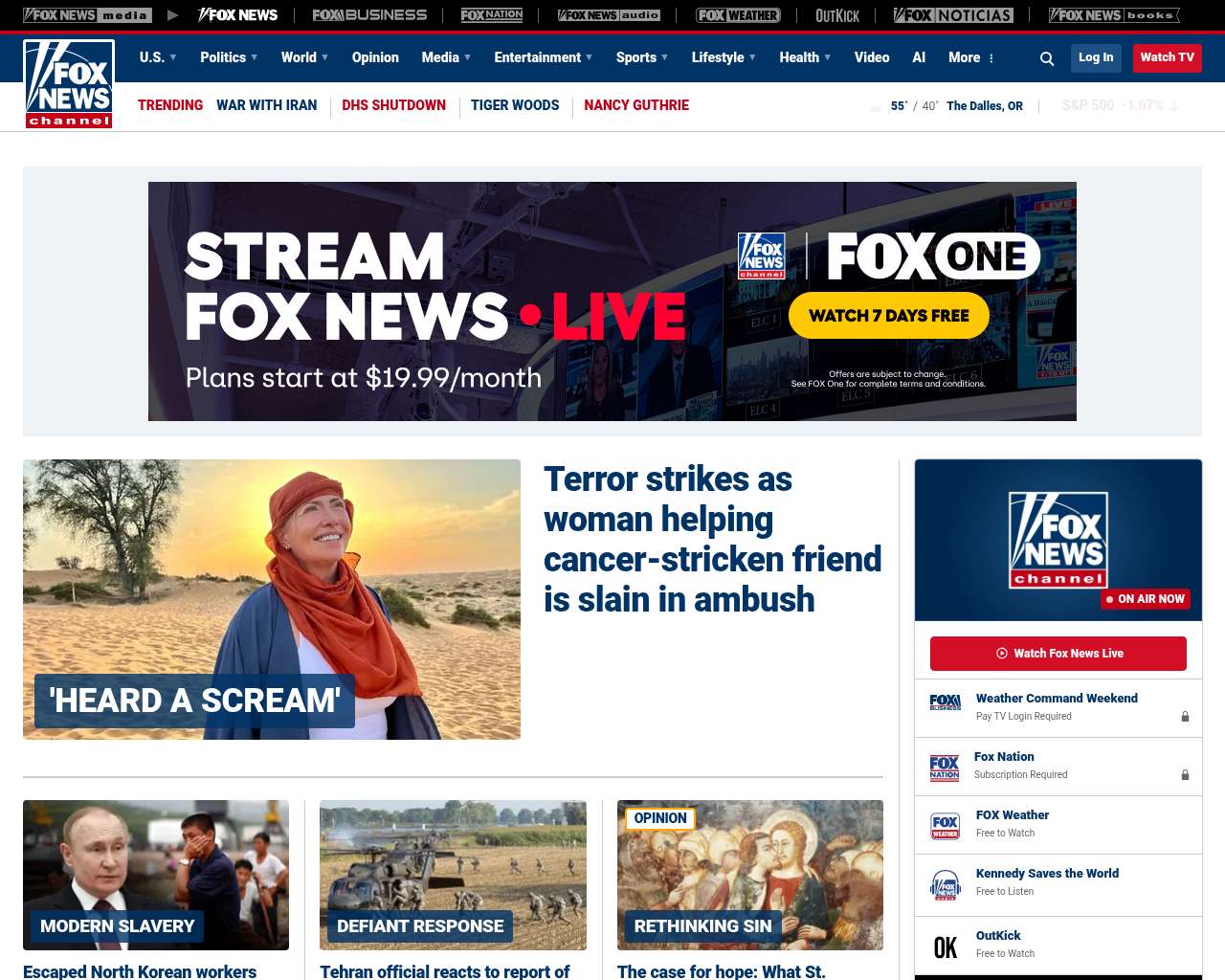Open Fox Nation logo in top bar
This screenshot has height=980, width=1225.
click(x=492, y=15)
